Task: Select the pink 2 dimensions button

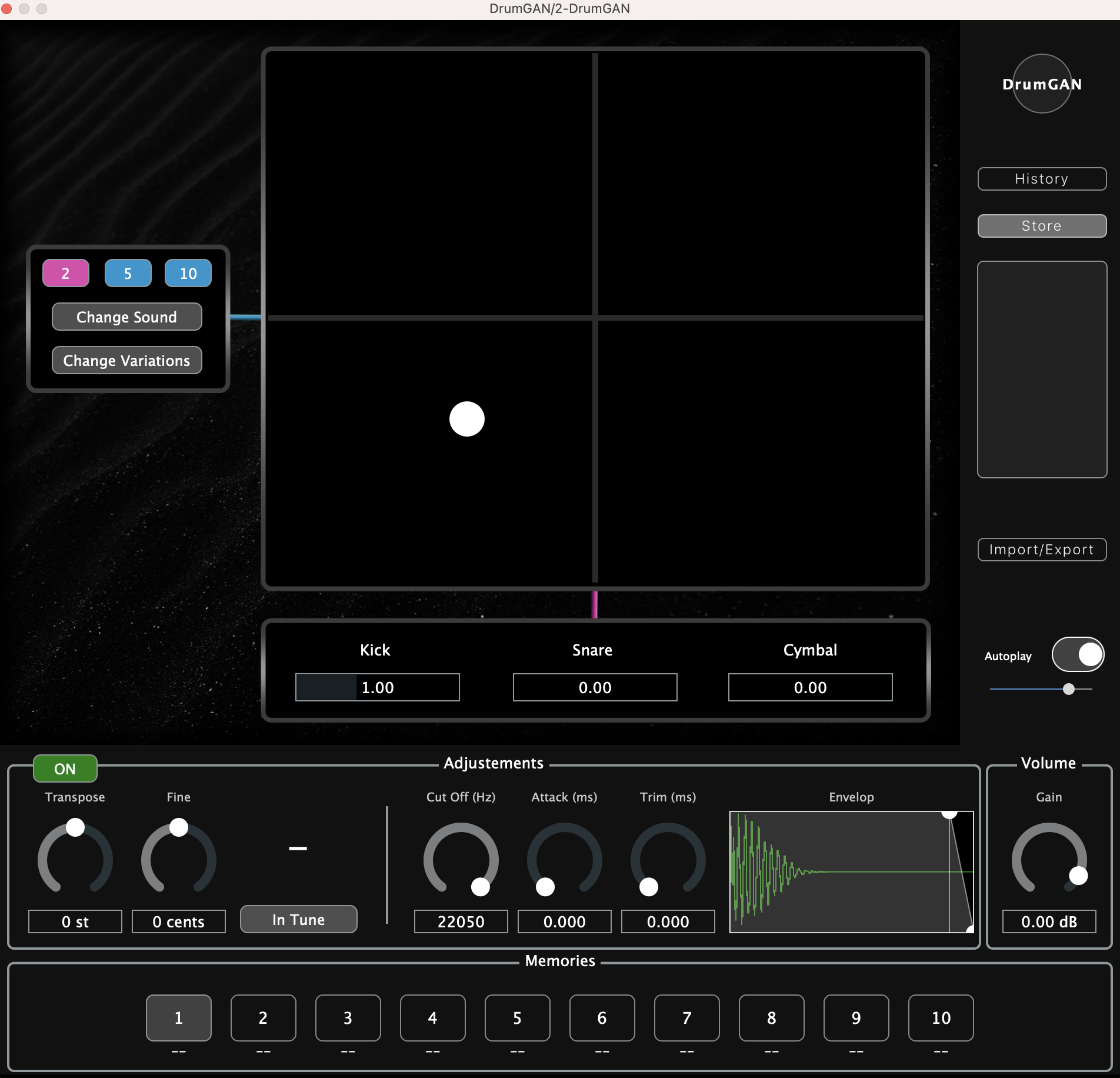Action: pyautogui.click(x=66, y=273)
